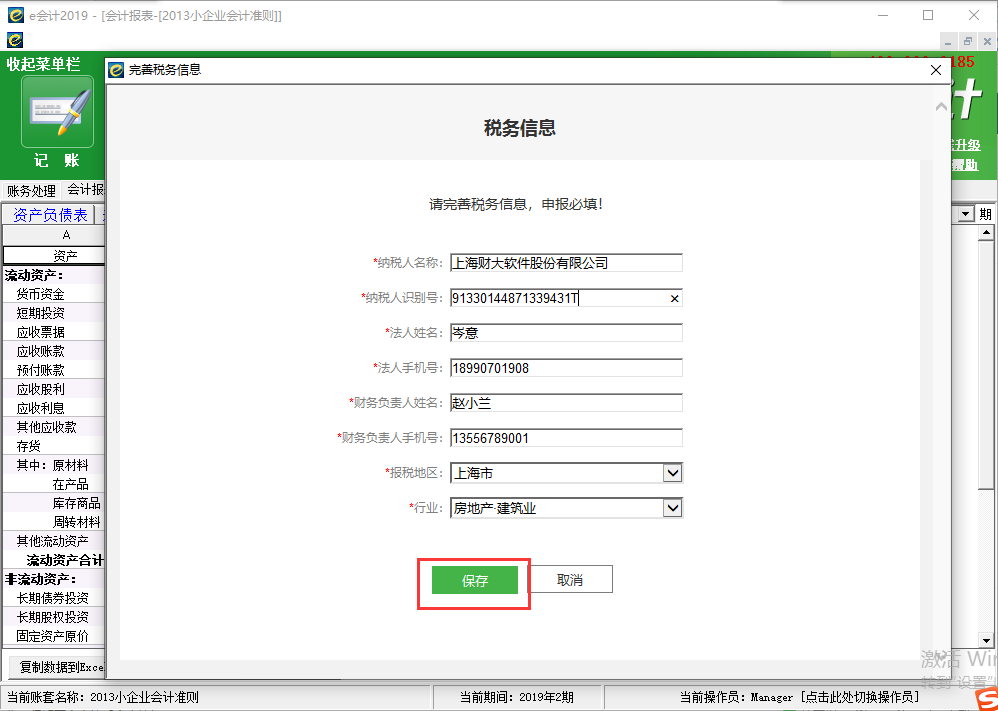This screenshot has height=711, width=998.
Task: Select the 预付账款 row
Action: 54,370
